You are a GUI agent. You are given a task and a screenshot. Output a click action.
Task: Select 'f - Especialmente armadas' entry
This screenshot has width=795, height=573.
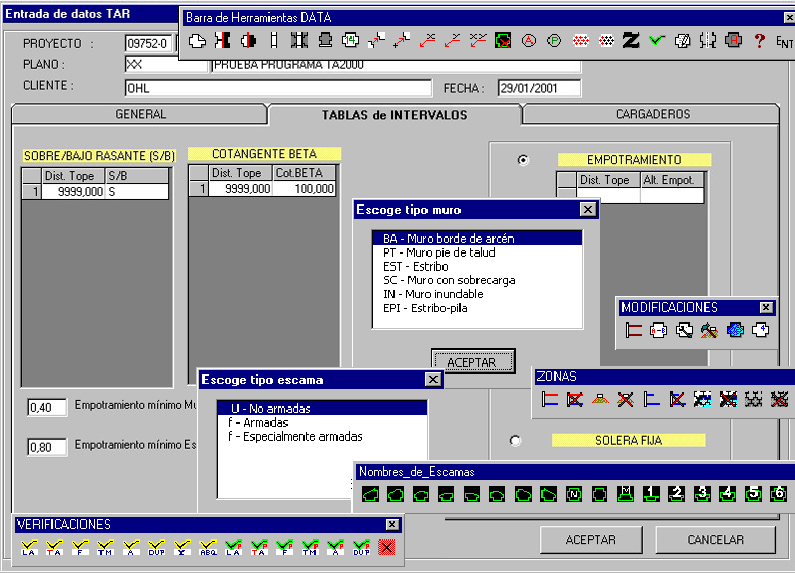322,437
